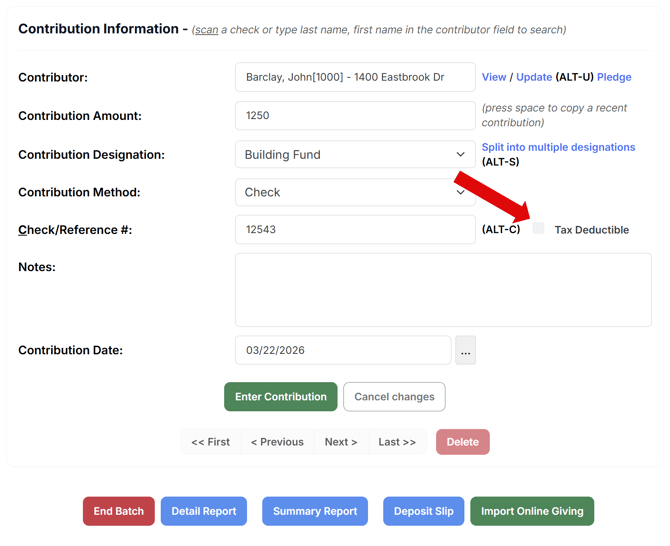Open the Summary Report

coord(315,511)
